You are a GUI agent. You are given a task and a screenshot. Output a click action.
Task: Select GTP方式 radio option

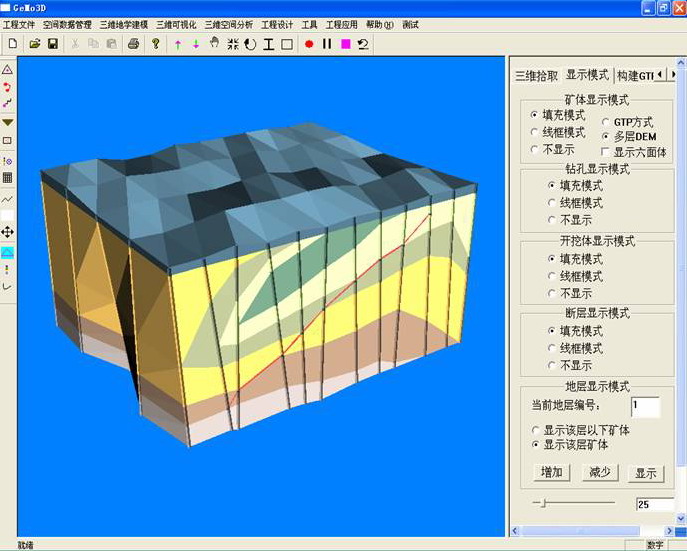pos(607,121)
